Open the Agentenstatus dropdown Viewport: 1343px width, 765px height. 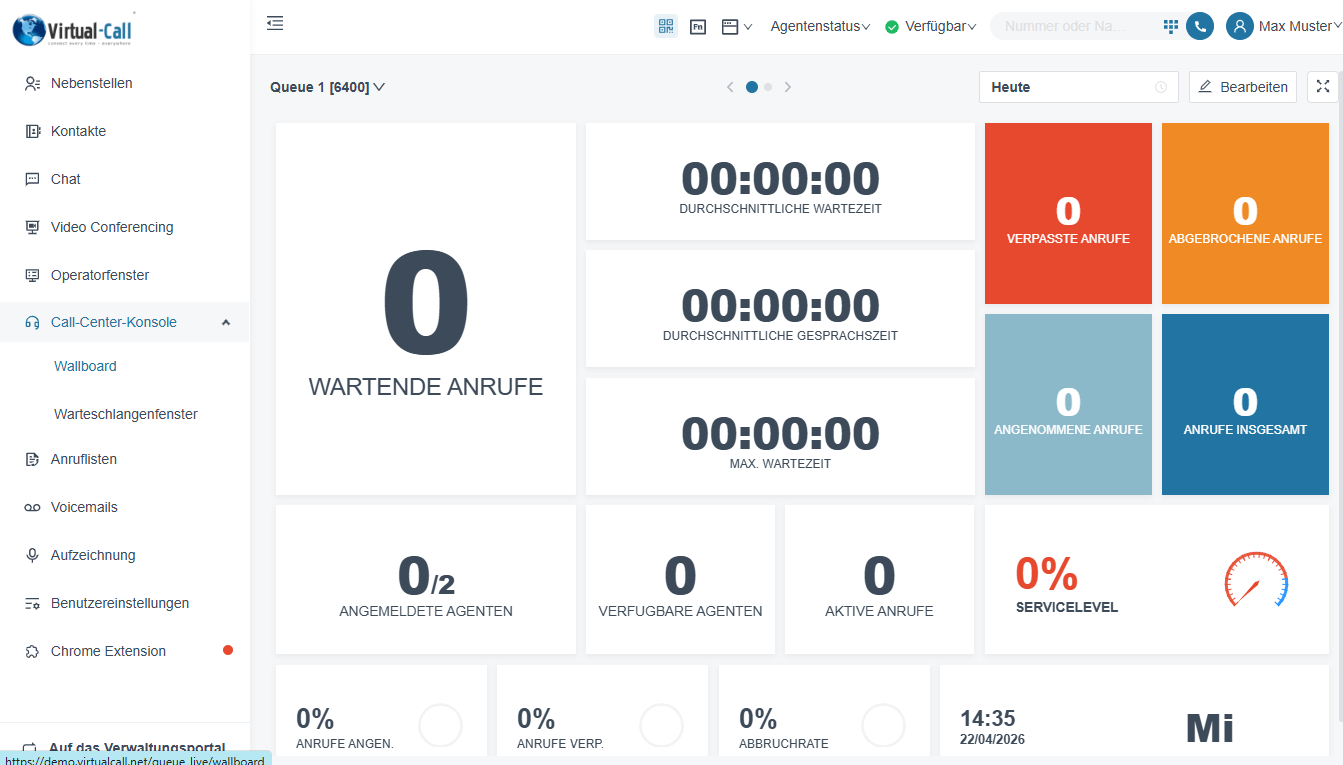[820, 27]
